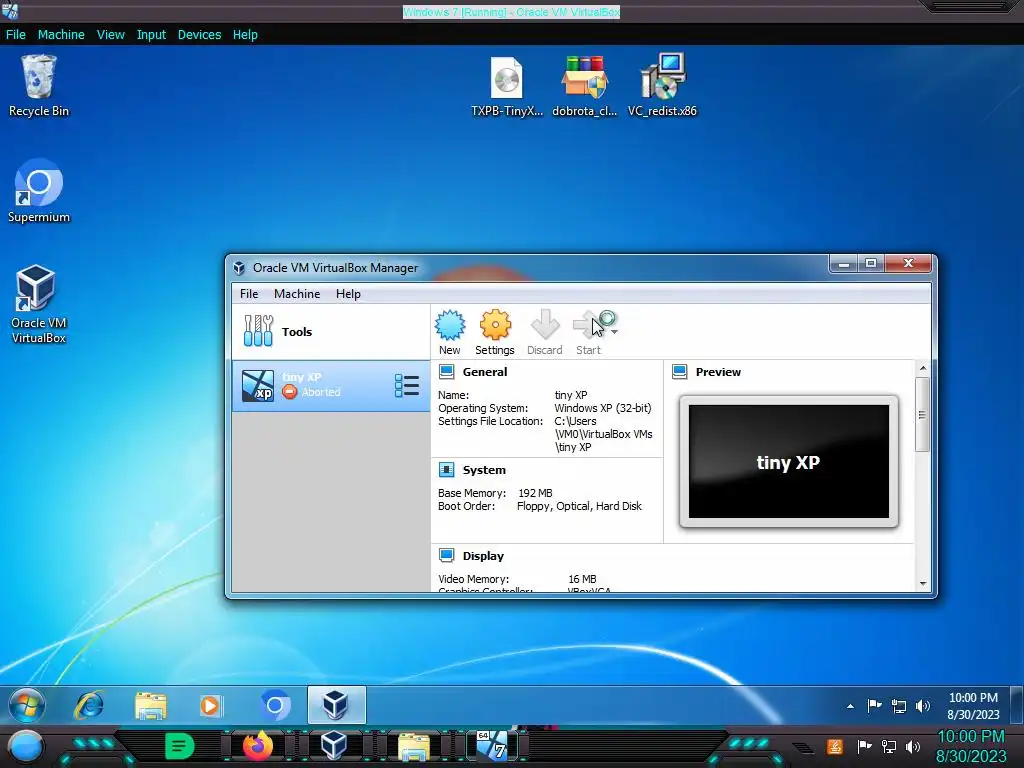Open Settings for the tiny XP machine
The height and width of the screenshot is (768, 1024).
pos(494,332)
